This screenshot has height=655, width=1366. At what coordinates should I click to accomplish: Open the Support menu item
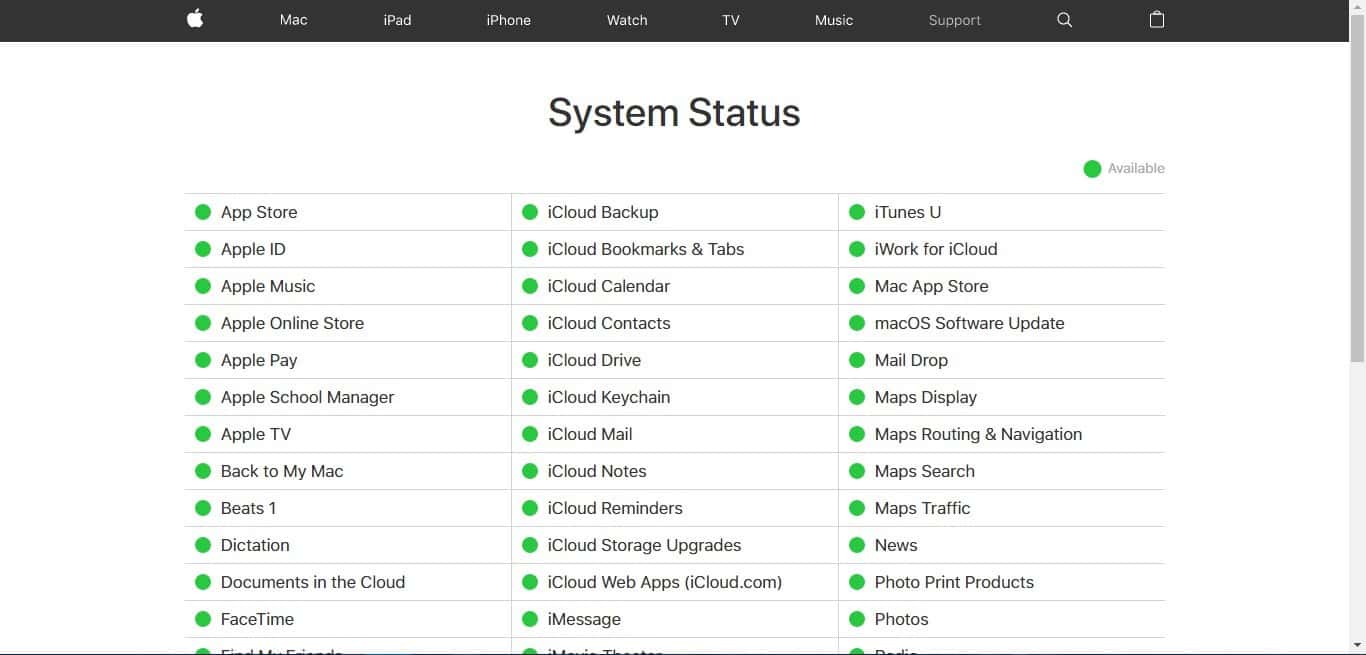953,20
